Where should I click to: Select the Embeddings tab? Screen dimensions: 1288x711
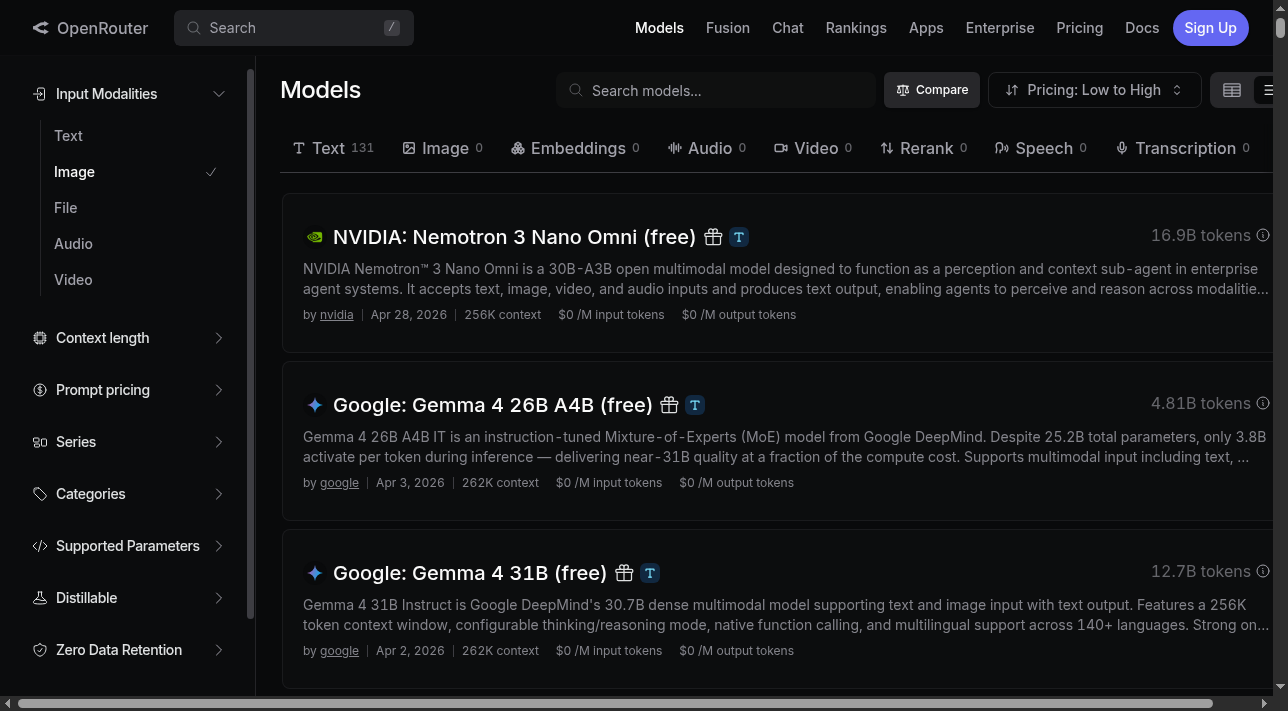click(575, 148)
